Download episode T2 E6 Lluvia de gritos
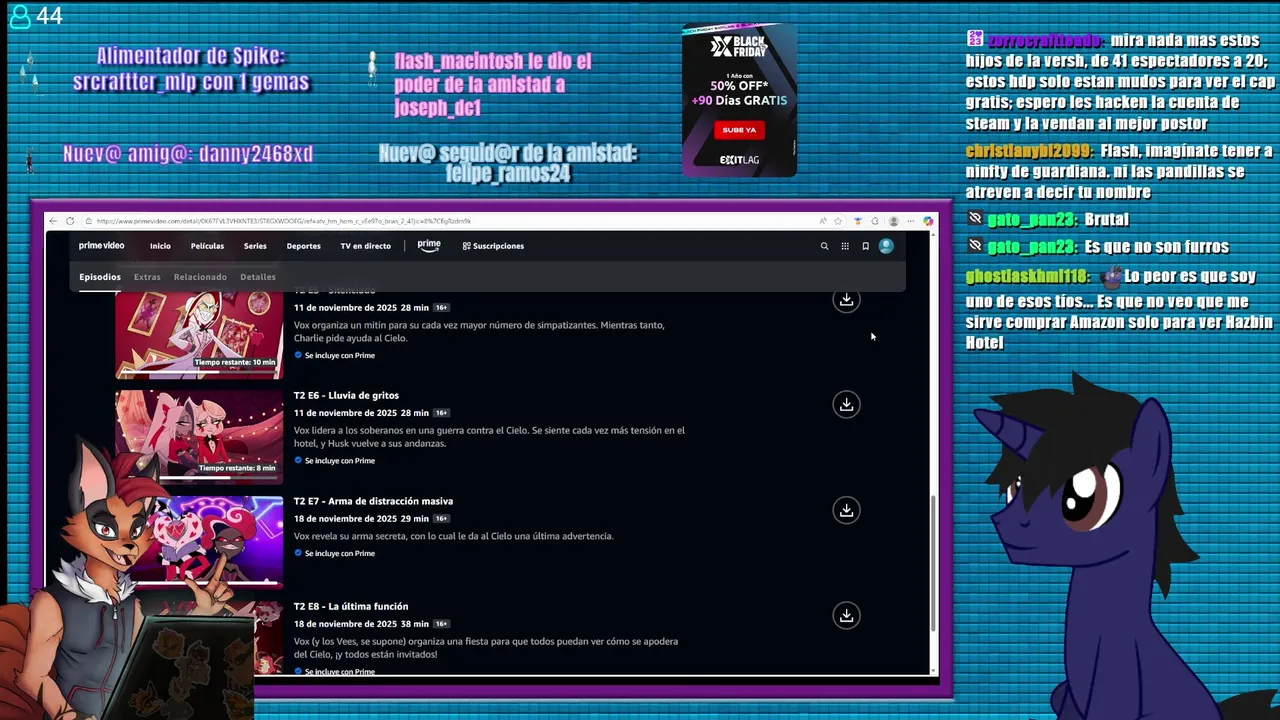Screen dimensions: 1280x720 846,404
